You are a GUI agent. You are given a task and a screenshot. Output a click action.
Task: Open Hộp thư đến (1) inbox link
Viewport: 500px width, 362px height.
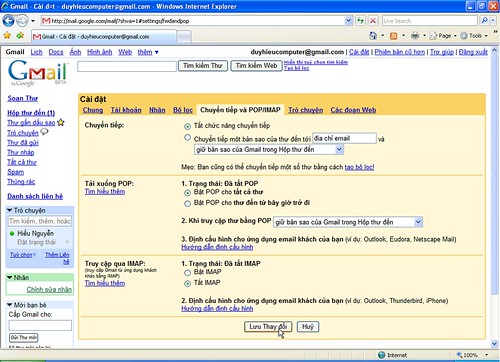tap(31, 113)
